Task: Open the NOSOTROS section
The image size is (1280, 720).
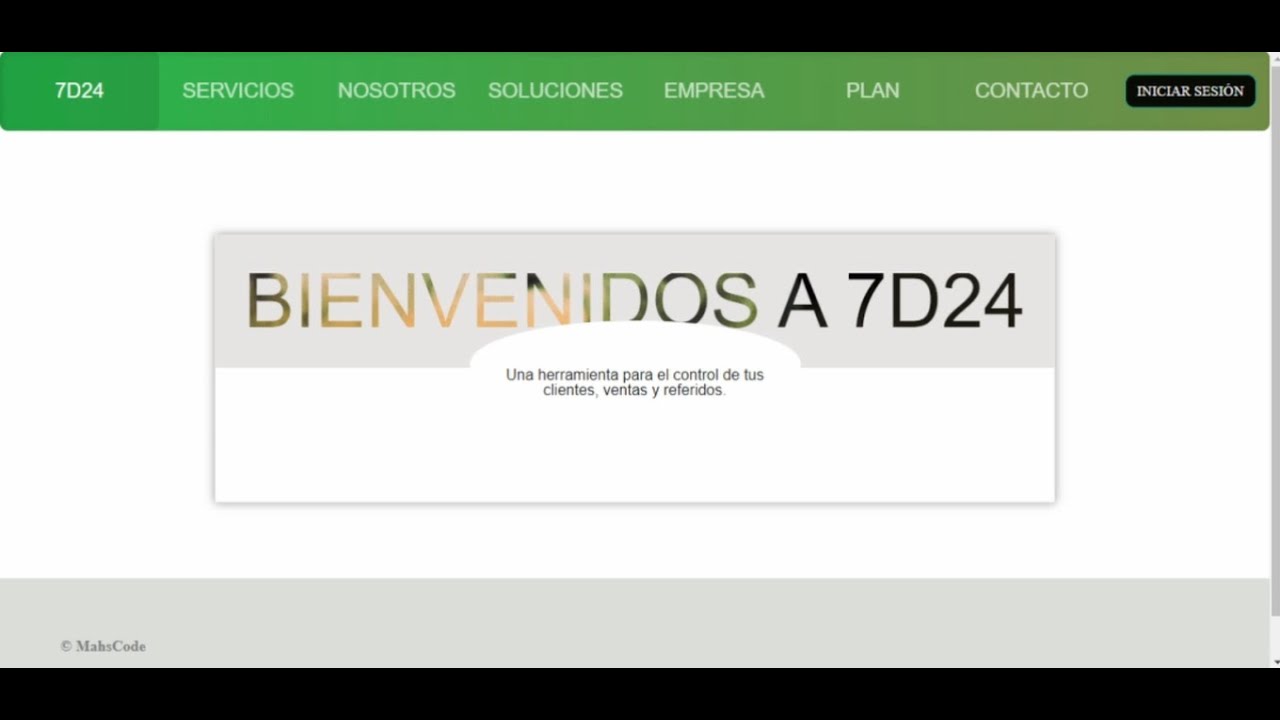Action: pos(396,91)
